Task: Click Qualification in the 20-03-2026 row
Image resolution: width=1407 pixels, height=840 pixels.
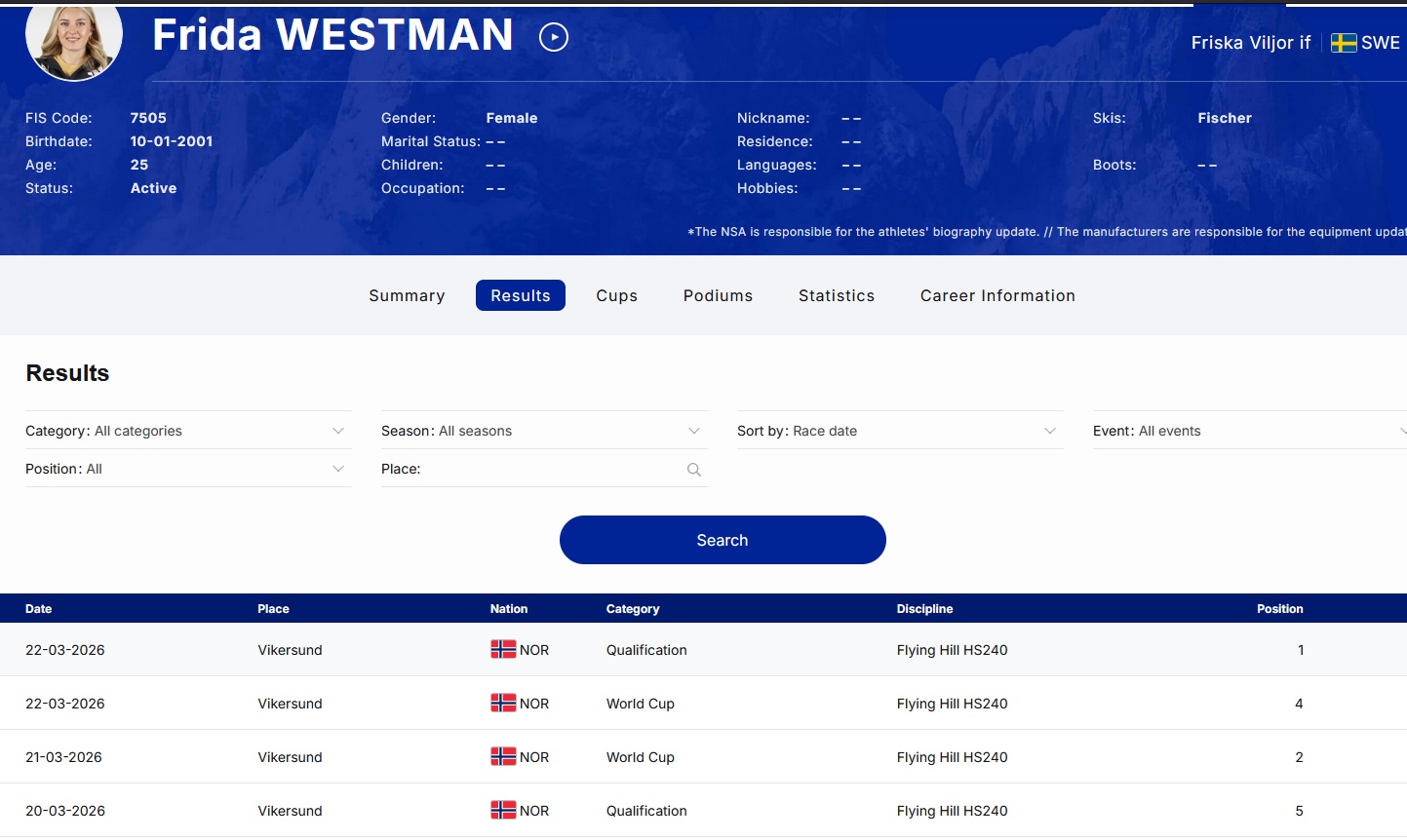Action: tap(646, 811)
